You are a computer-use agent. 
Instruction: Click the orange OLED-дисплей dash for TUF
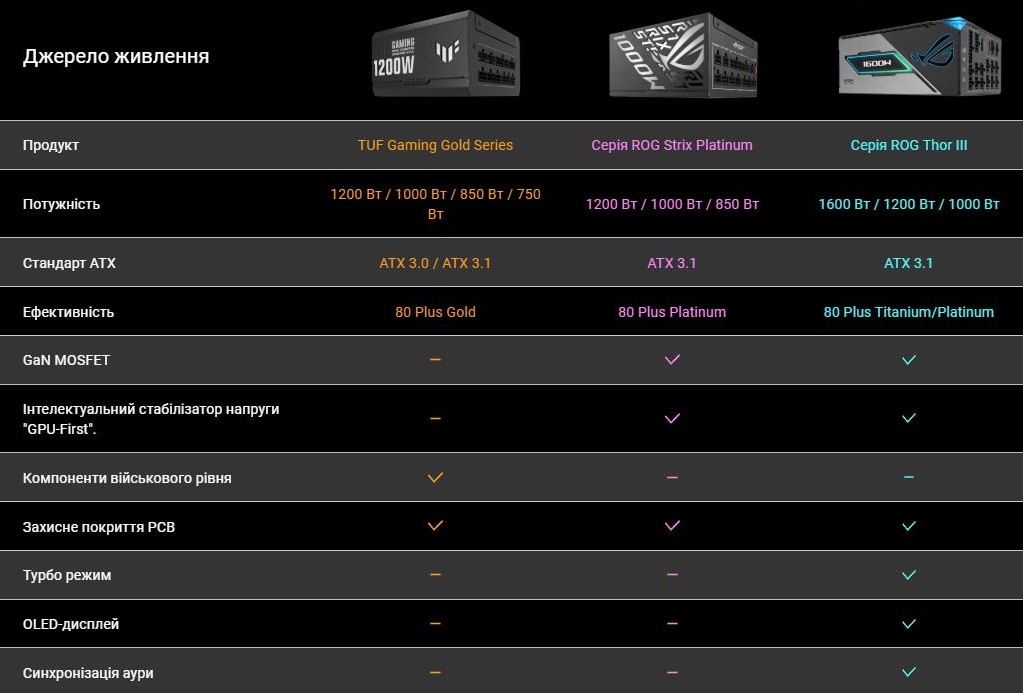(435, 624)
